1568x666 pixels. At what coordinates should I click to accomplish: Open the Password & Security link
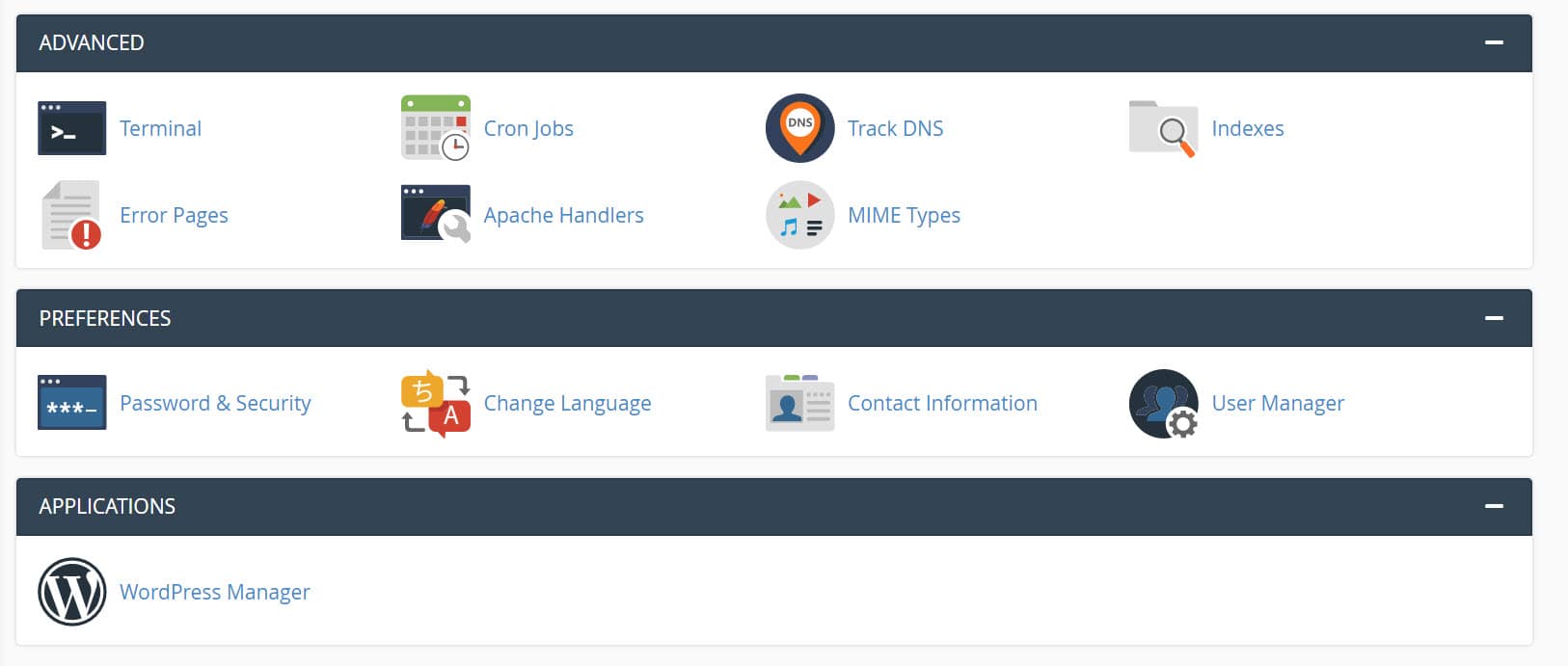[x=215, y=403]
